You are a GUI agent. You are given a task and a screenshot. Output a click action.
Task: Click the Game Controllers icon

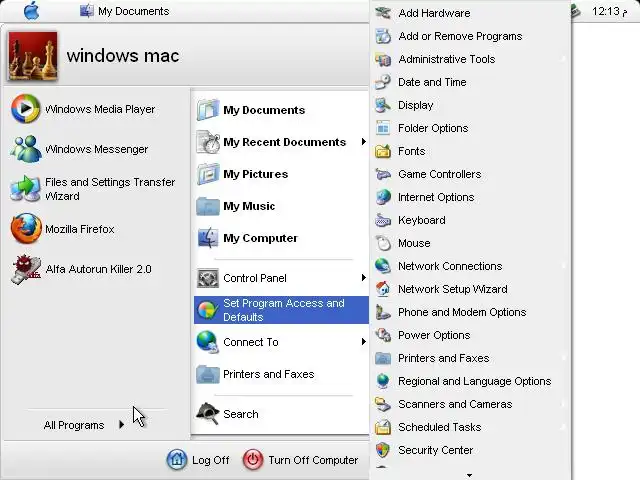(383, 174)
